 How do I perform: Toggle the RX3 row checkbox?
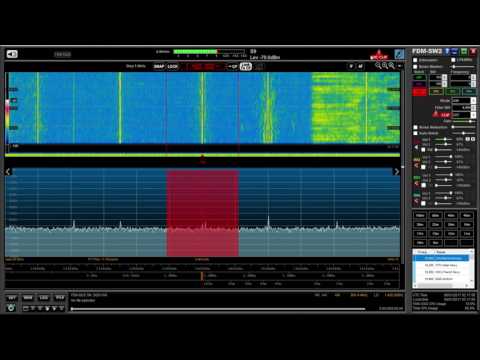point(423,185)
